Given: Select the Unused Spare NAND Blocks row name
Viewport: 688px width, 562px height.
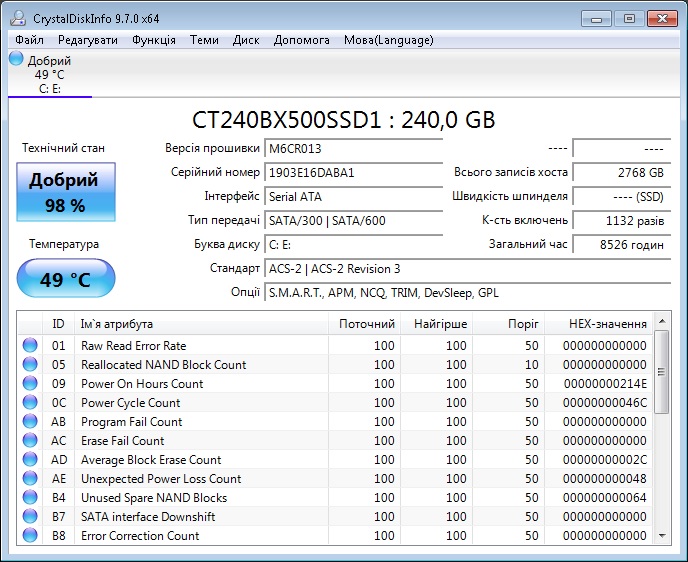Looking at the screenshot, I should tap(154, 498).
